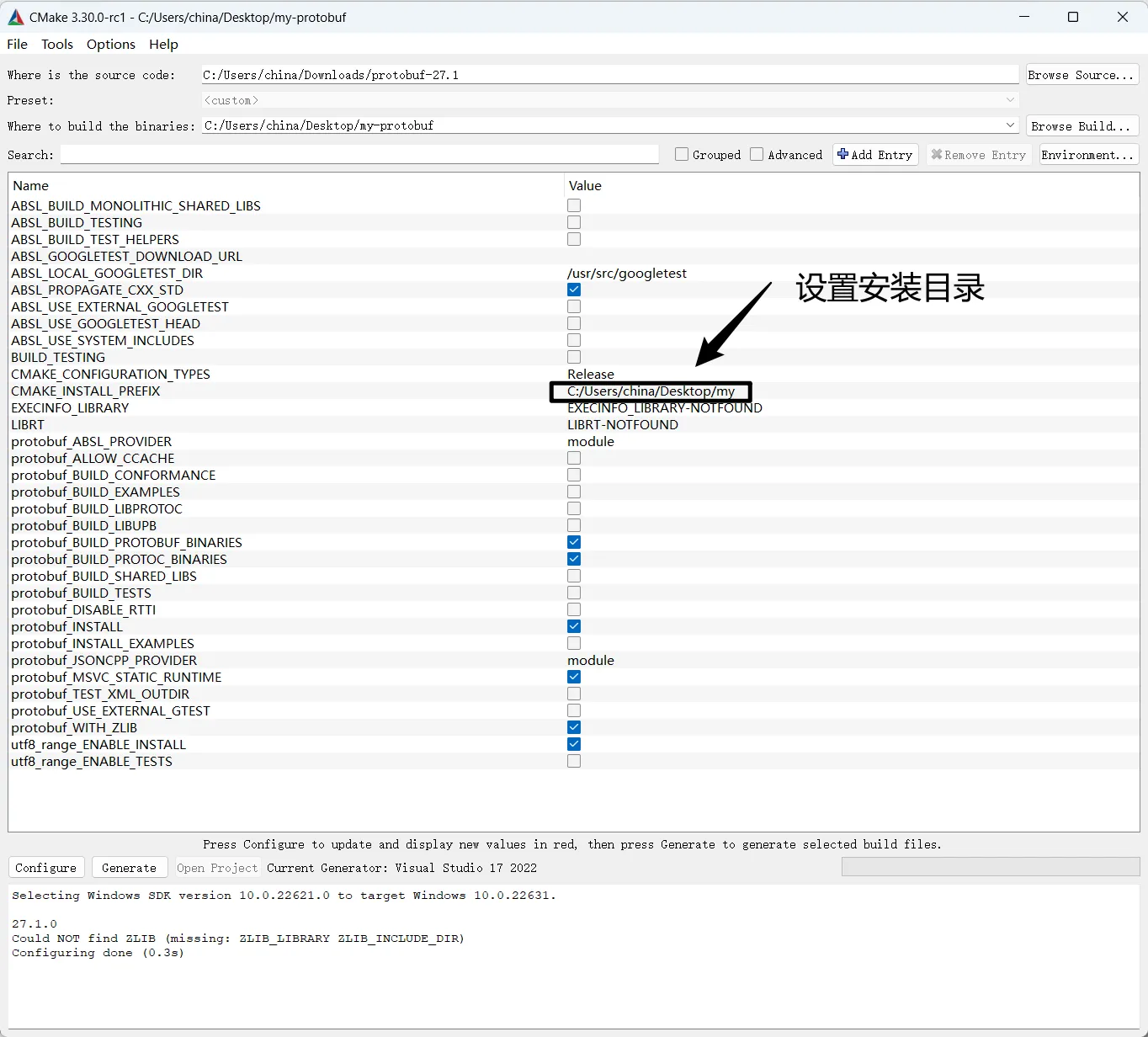Click the Value column header
Screen dimensions: 1148x1037
pos(585,185)
